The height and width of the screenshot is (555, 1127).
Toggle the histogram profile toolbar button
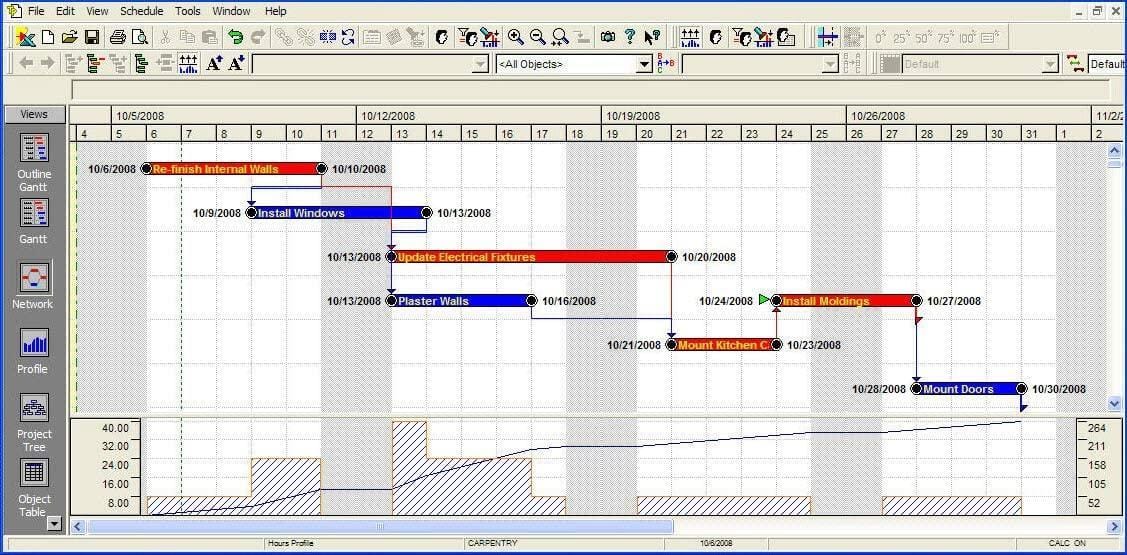[690, 37]
